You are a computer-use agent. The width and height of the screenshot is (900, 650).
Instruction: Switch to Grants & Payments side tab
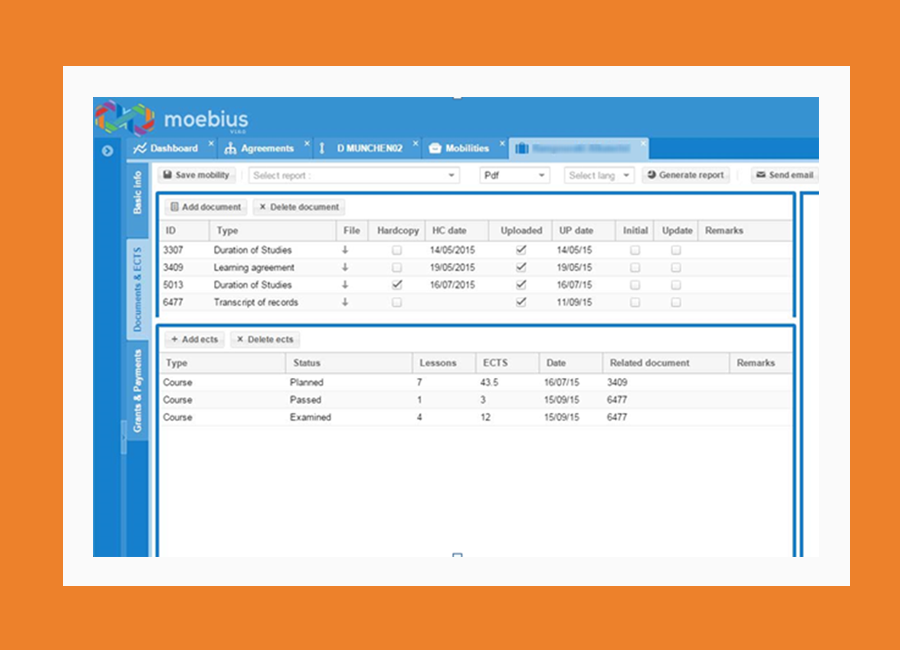tap(137, 391)
